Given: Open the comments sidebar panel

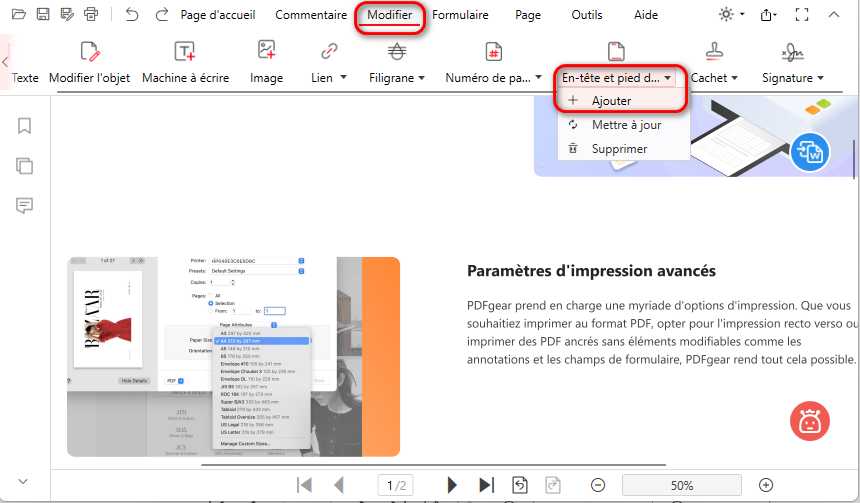Looking at the screenshot, I should (x=24, y=206).
